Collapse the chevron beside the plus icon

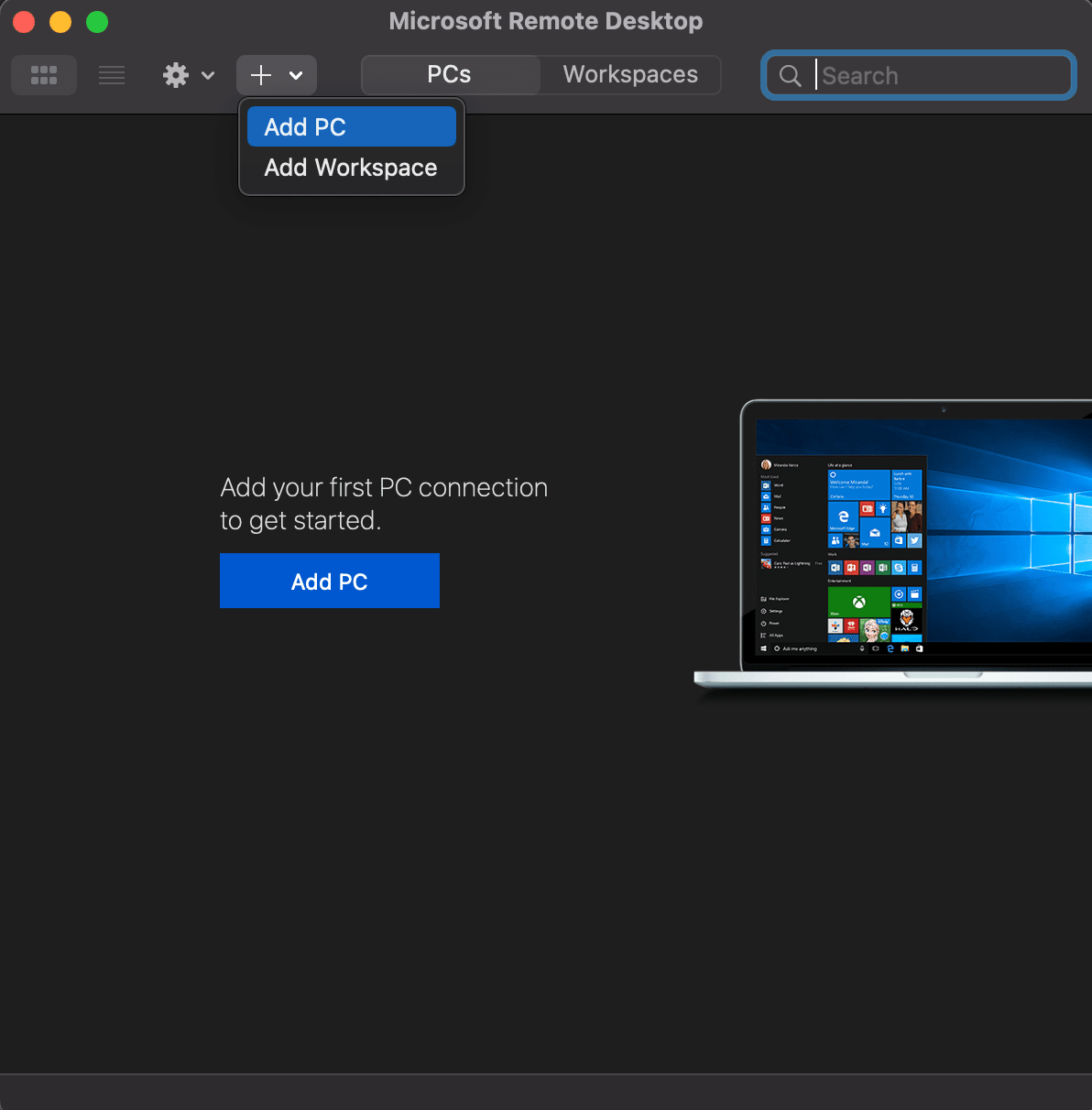coord(296,75)
